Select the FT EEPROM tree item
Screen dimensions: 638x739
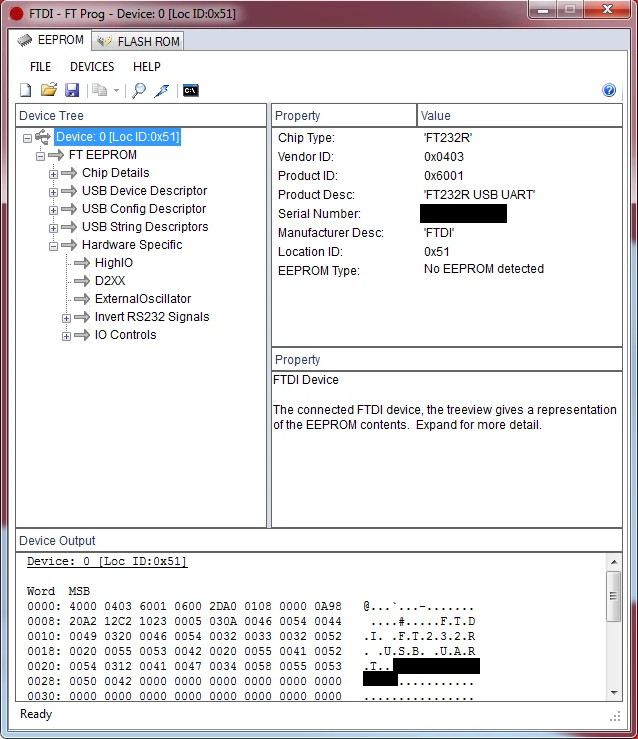[103, 155]
